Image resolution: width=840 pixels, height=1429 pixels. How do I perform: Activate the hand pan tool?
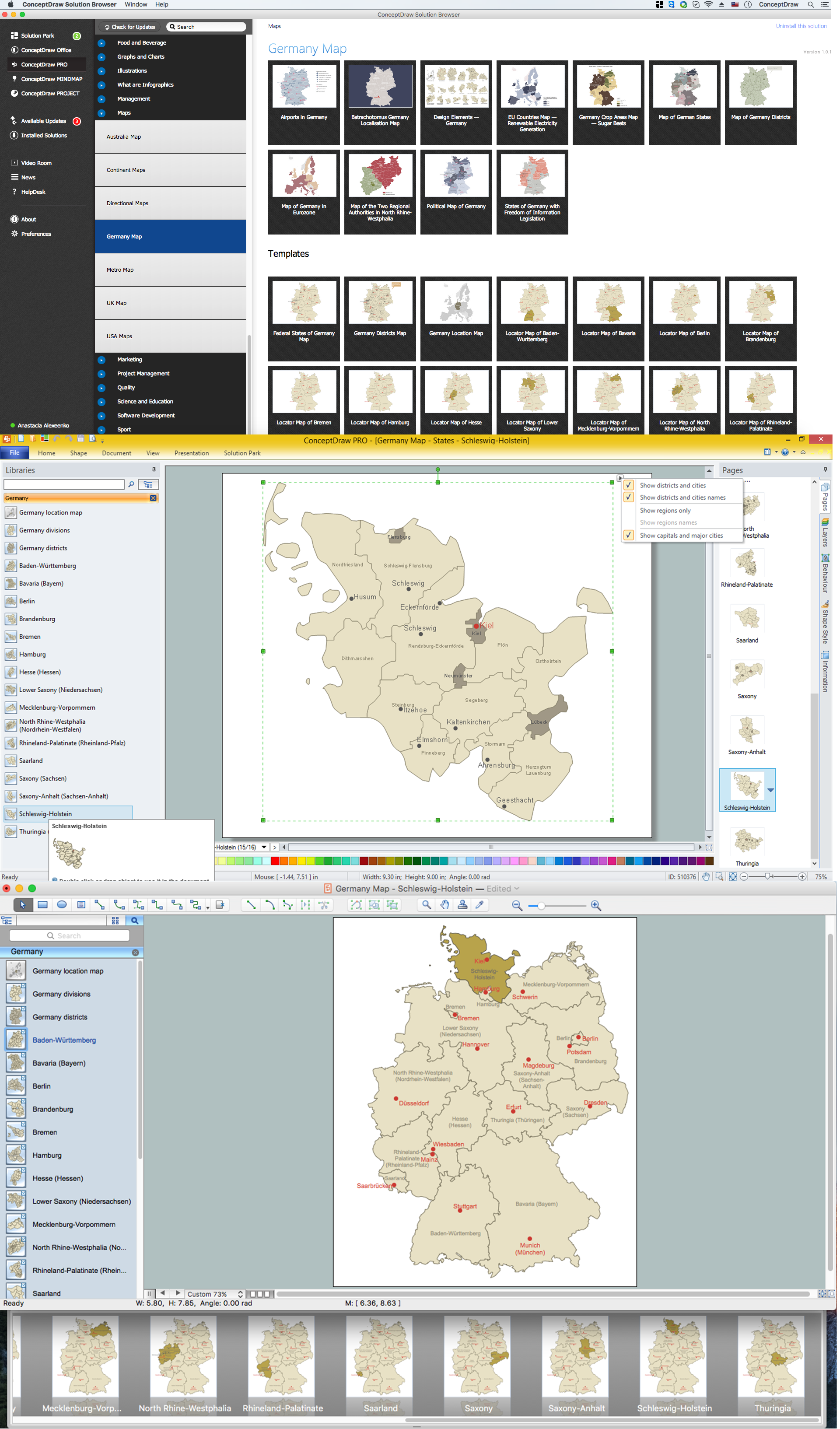pos(445,905)
